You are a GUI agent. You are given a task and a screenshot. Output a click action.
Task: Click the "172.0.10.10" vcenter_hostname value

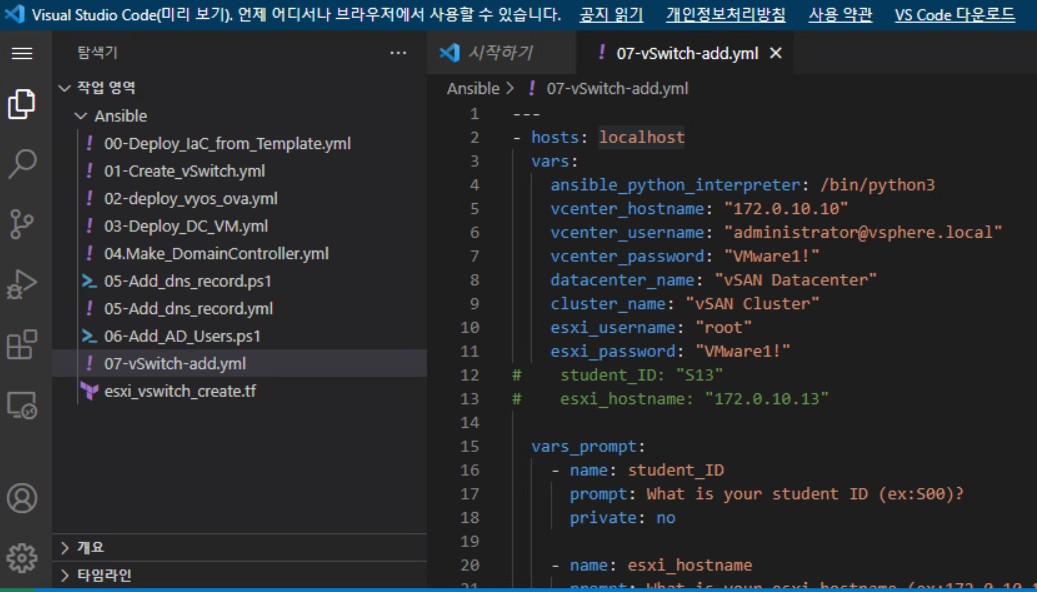click(786, 208)
